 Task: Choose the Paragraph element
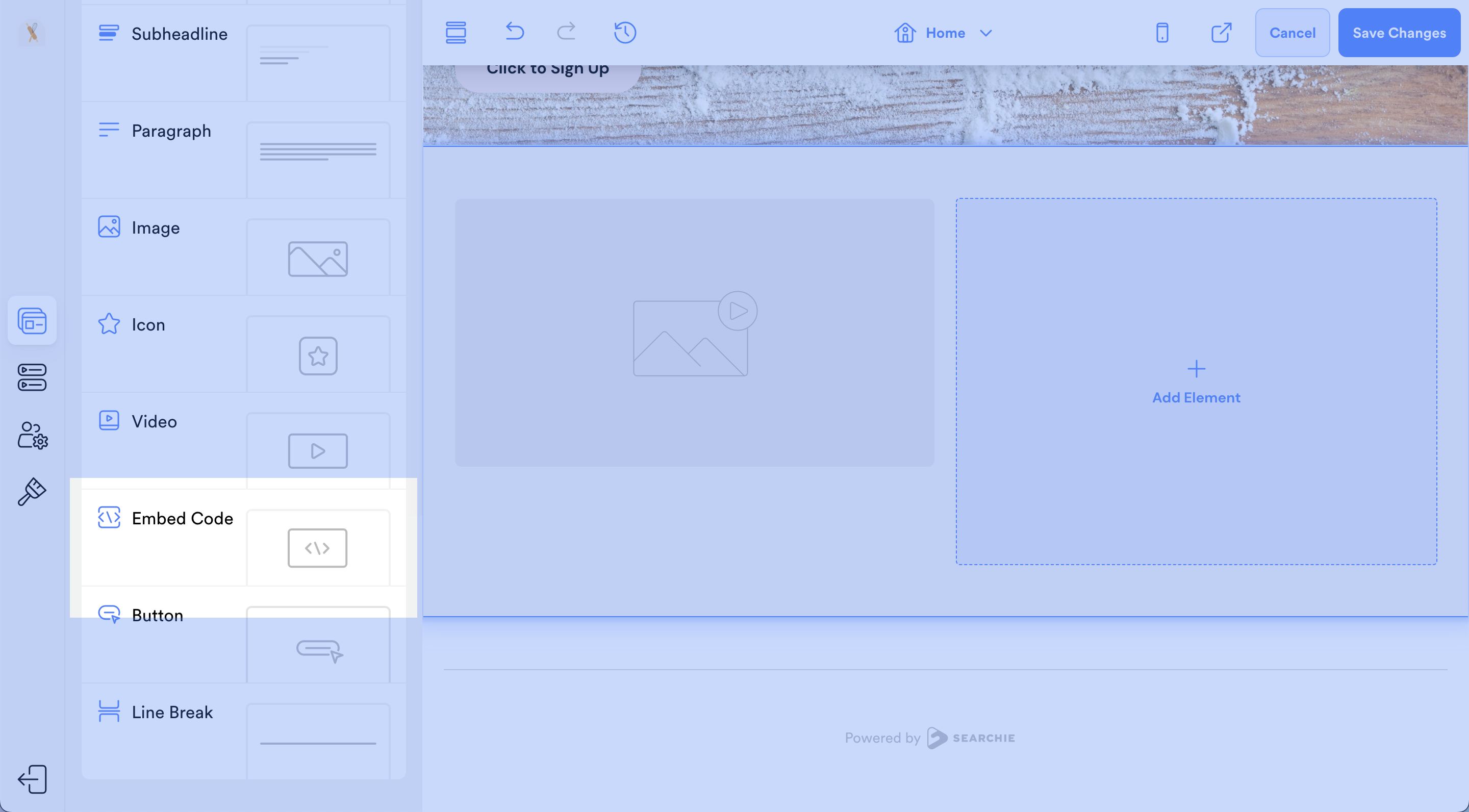tap(171, 131)
